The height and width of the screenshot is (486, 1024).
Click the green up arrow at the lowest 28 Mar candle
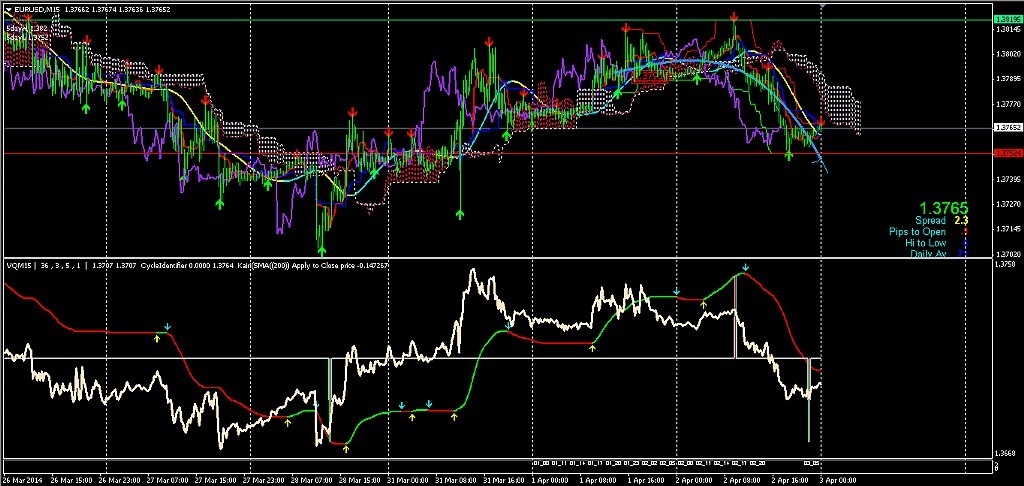pos(321,250)
